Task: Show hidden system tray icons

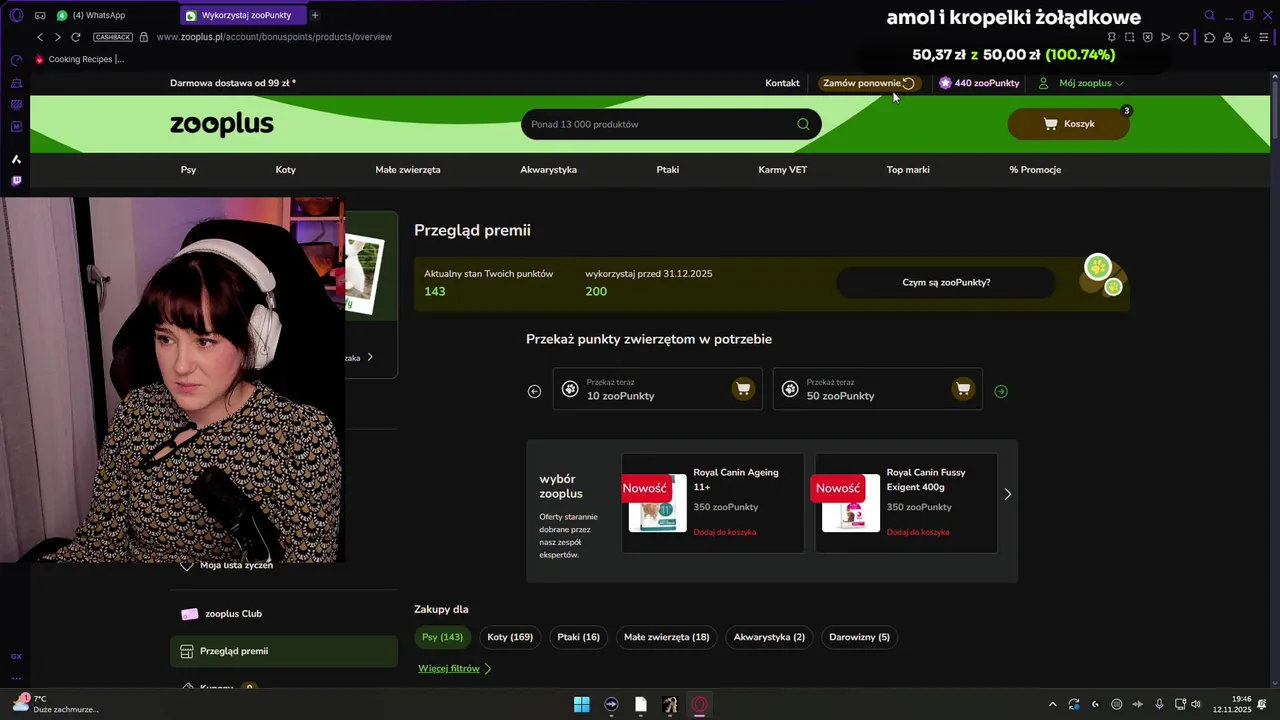Action: 1052,705
